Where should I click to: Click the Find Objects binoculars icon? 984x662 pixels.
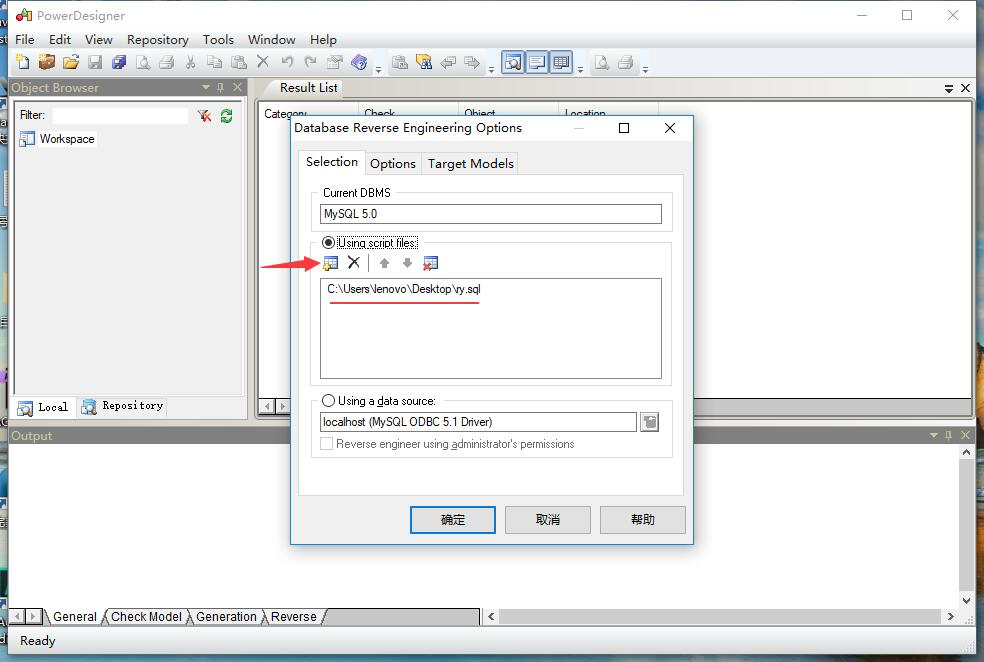[x=424, y=62]
